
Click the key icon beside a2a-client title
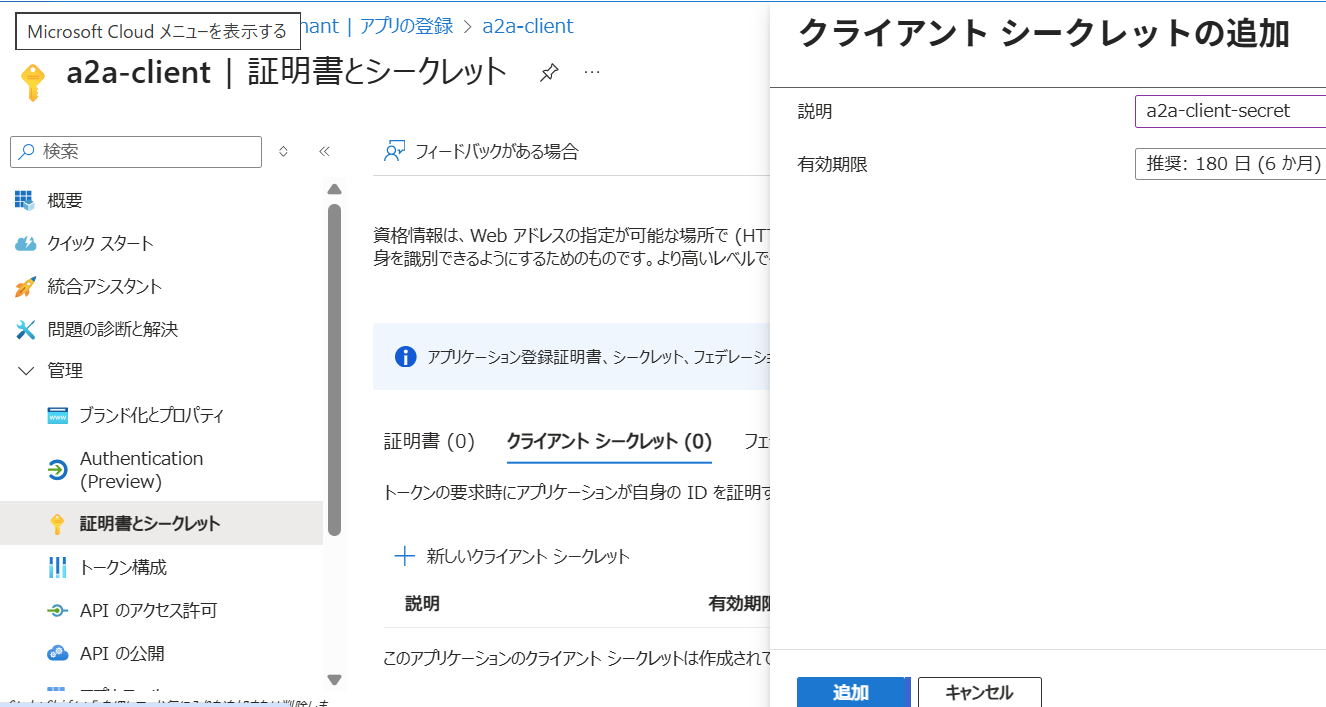[x=33, y=82]
